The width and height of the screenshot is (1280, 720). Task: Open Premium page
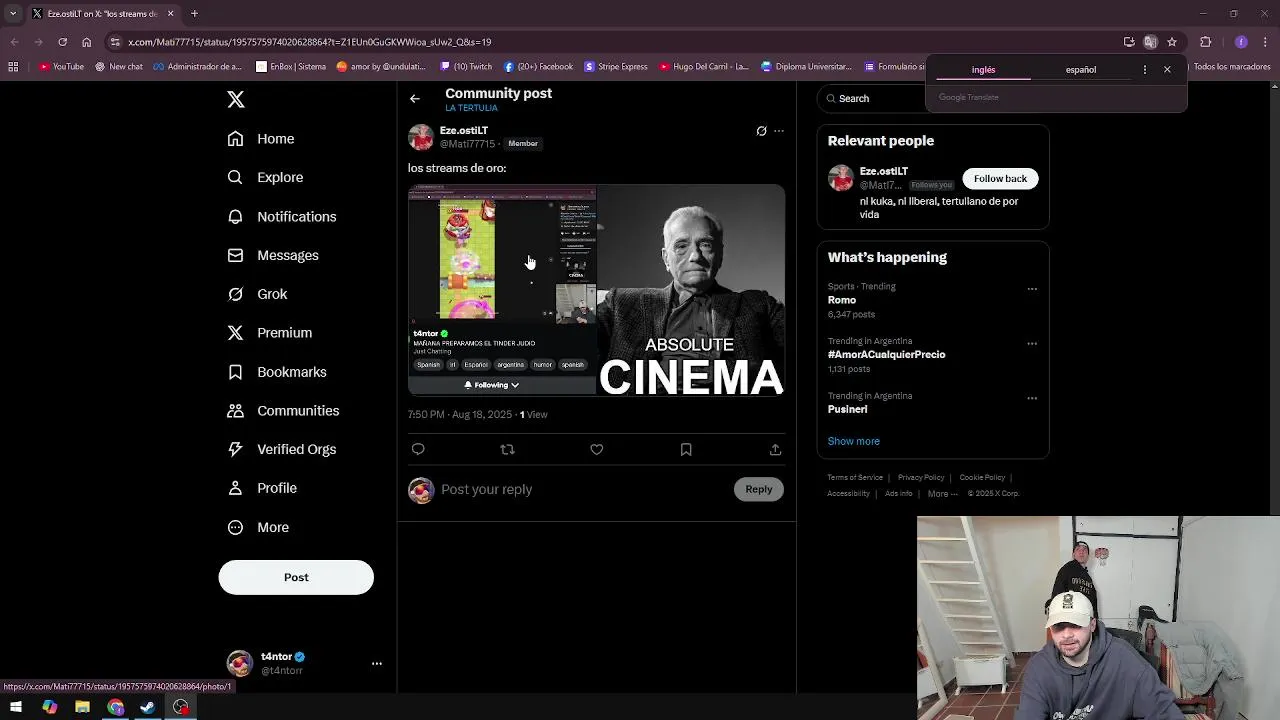270,333
